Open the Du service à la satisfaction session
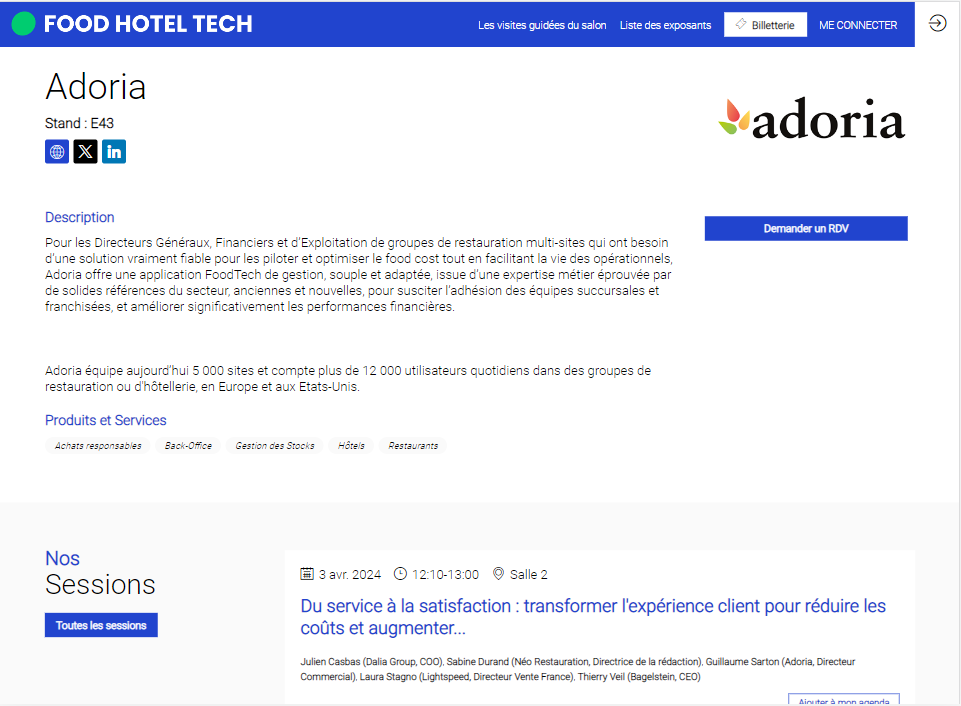 pos(593,617)
